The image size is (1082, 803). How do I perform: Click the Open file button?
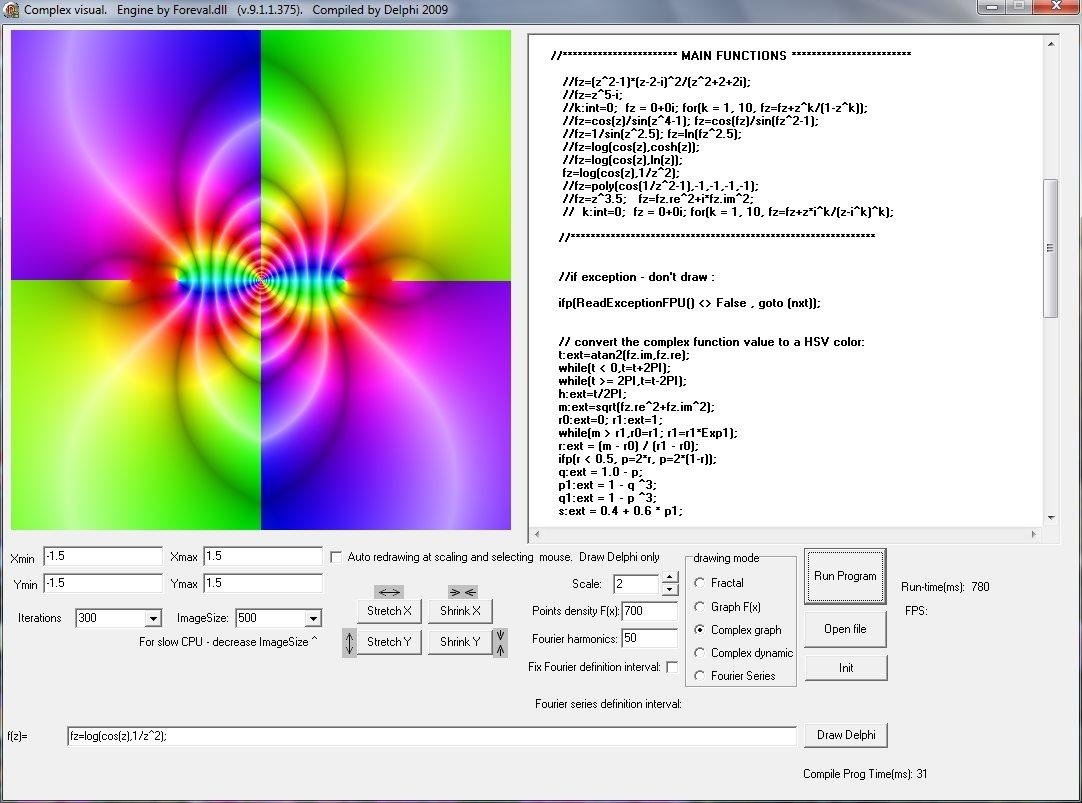845,629
